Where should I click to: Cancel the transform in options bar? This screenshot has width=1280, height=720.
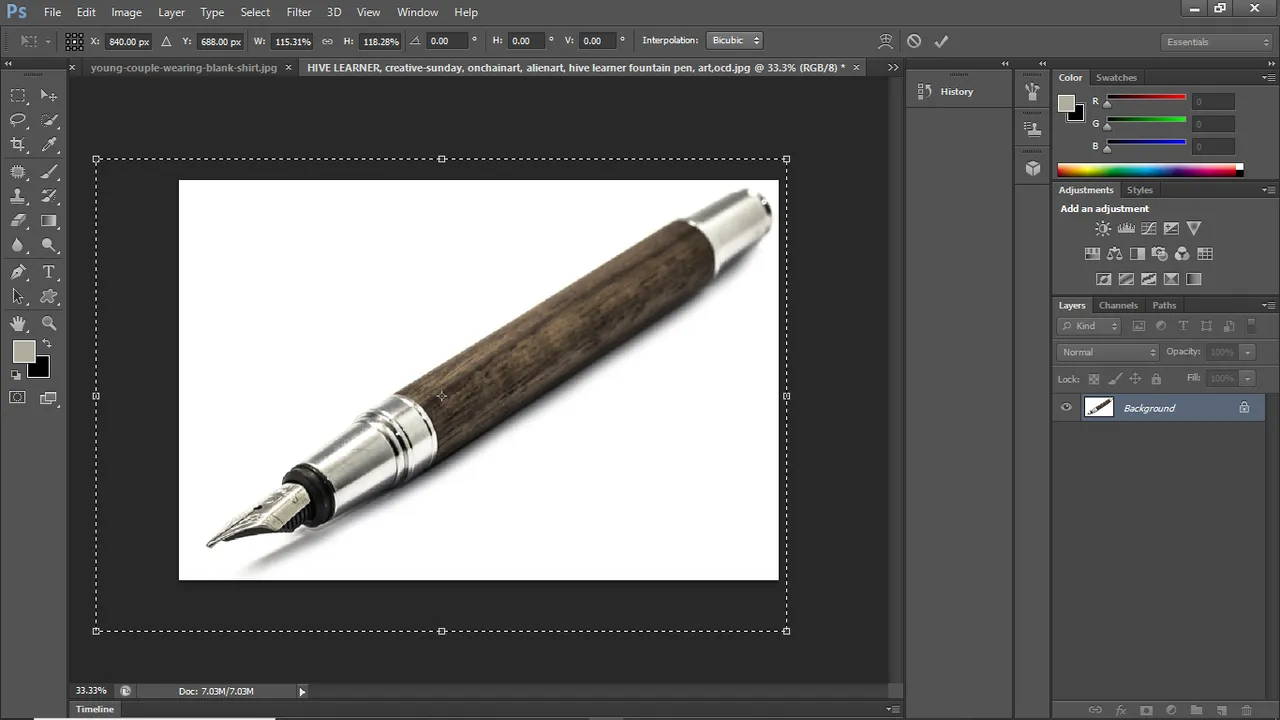click(914, 41)
